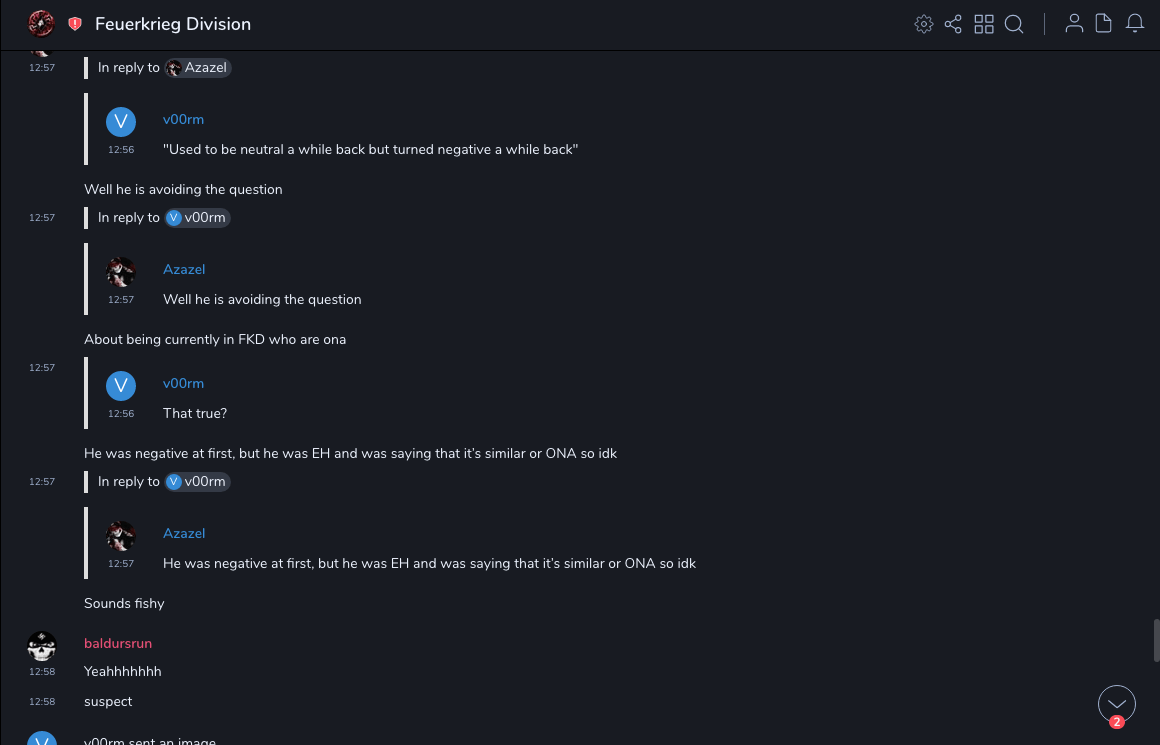Click baldursrun's skull avatar
Image resolution: width=1160 pixels, height=745 pixels.
[x=41, y=647]
